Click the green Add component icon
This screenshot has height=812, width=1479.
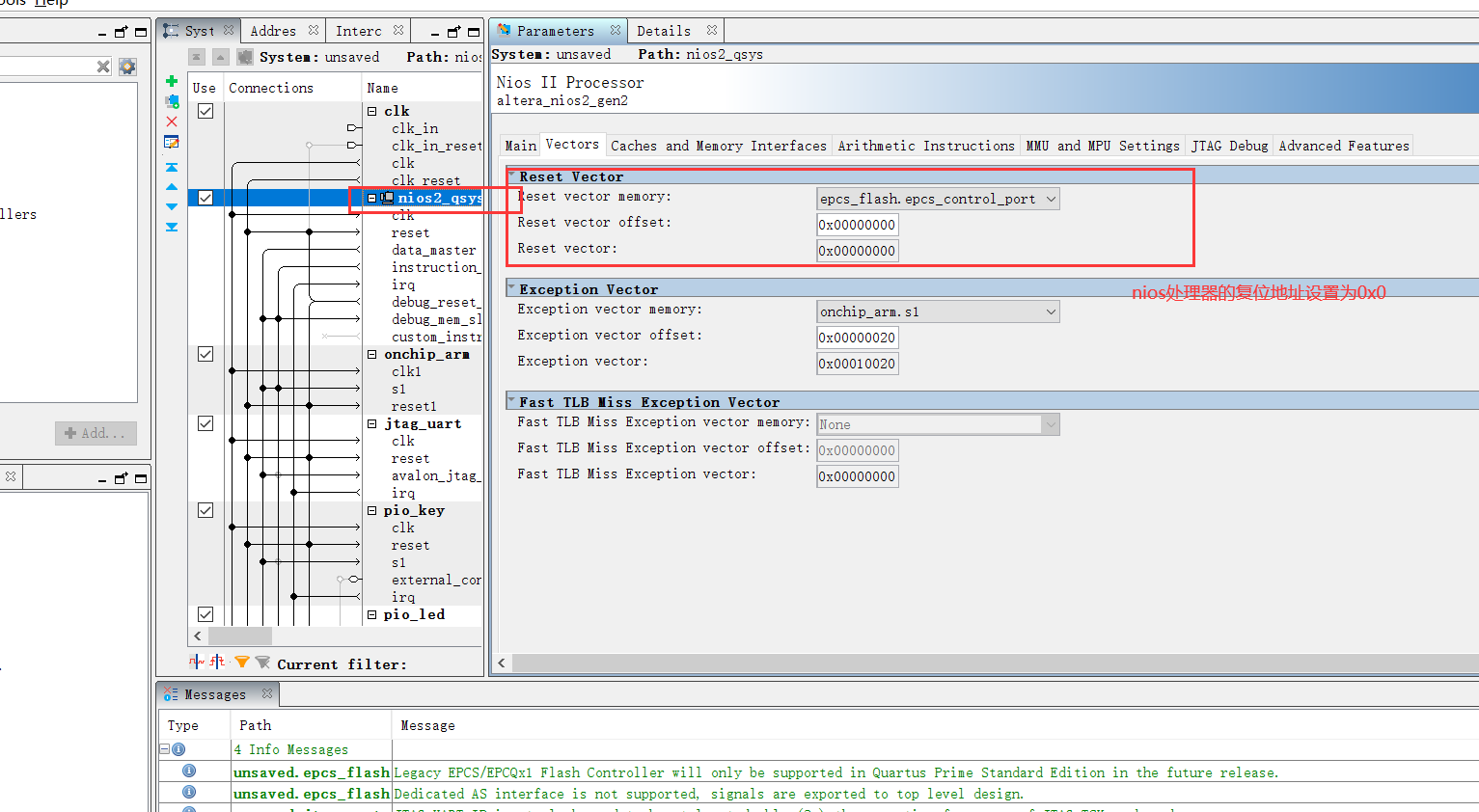point(172,81)
